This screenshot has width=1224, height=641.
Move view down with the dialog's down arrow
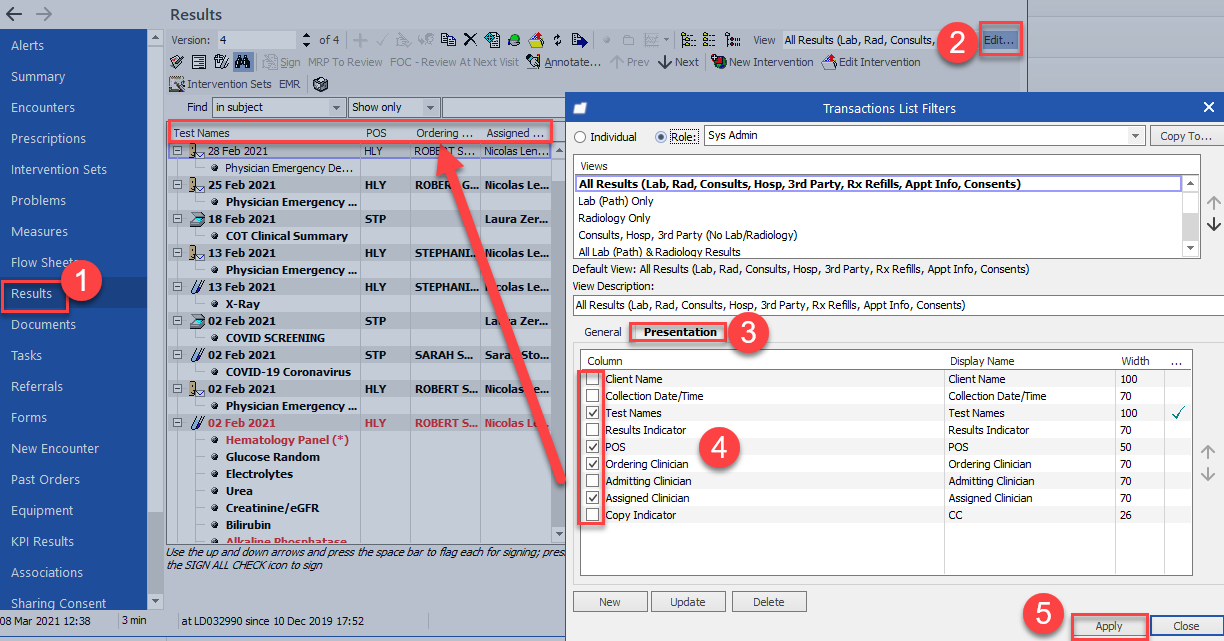pos(1214,224)
